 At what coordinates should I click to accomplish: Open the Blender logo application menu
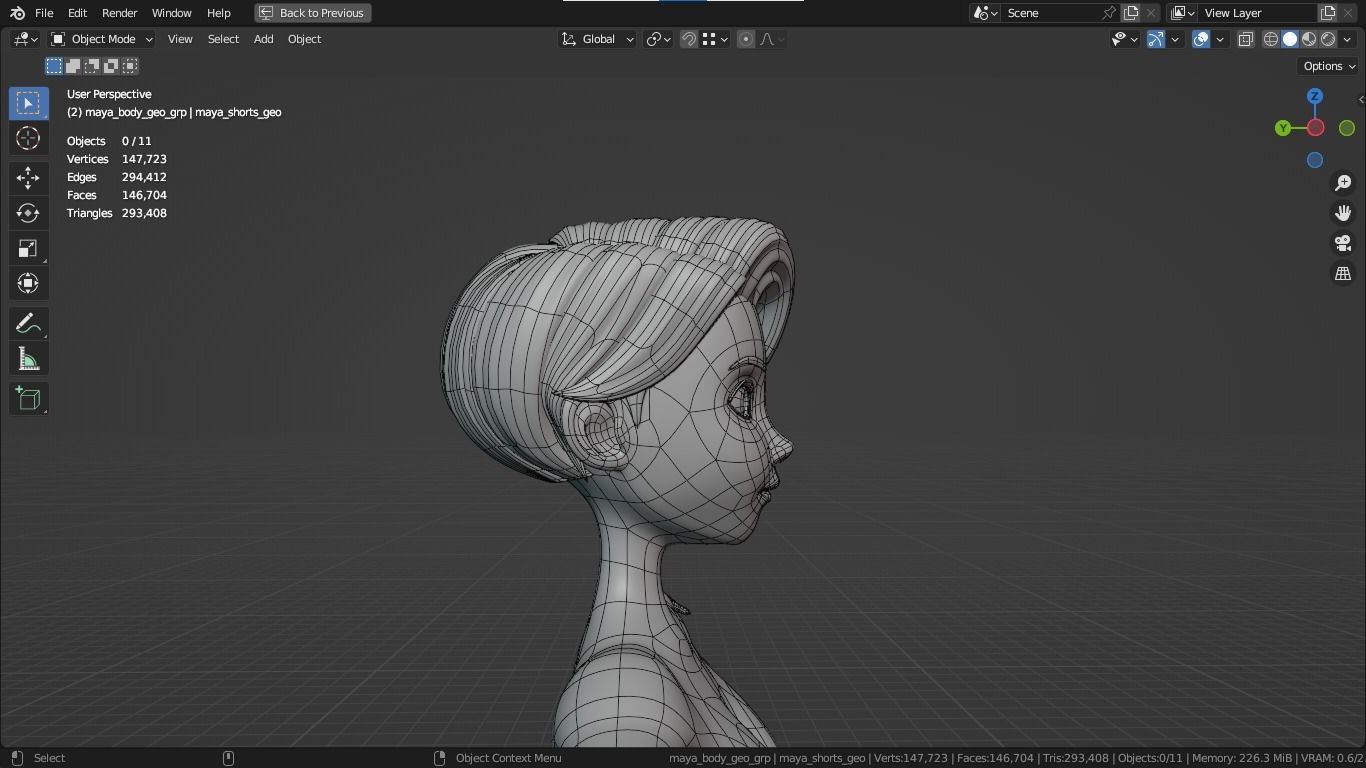17,13
